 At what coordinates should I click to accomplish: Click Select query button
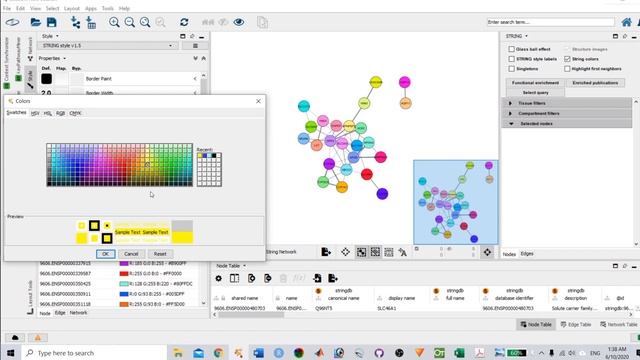click(535, 93)
